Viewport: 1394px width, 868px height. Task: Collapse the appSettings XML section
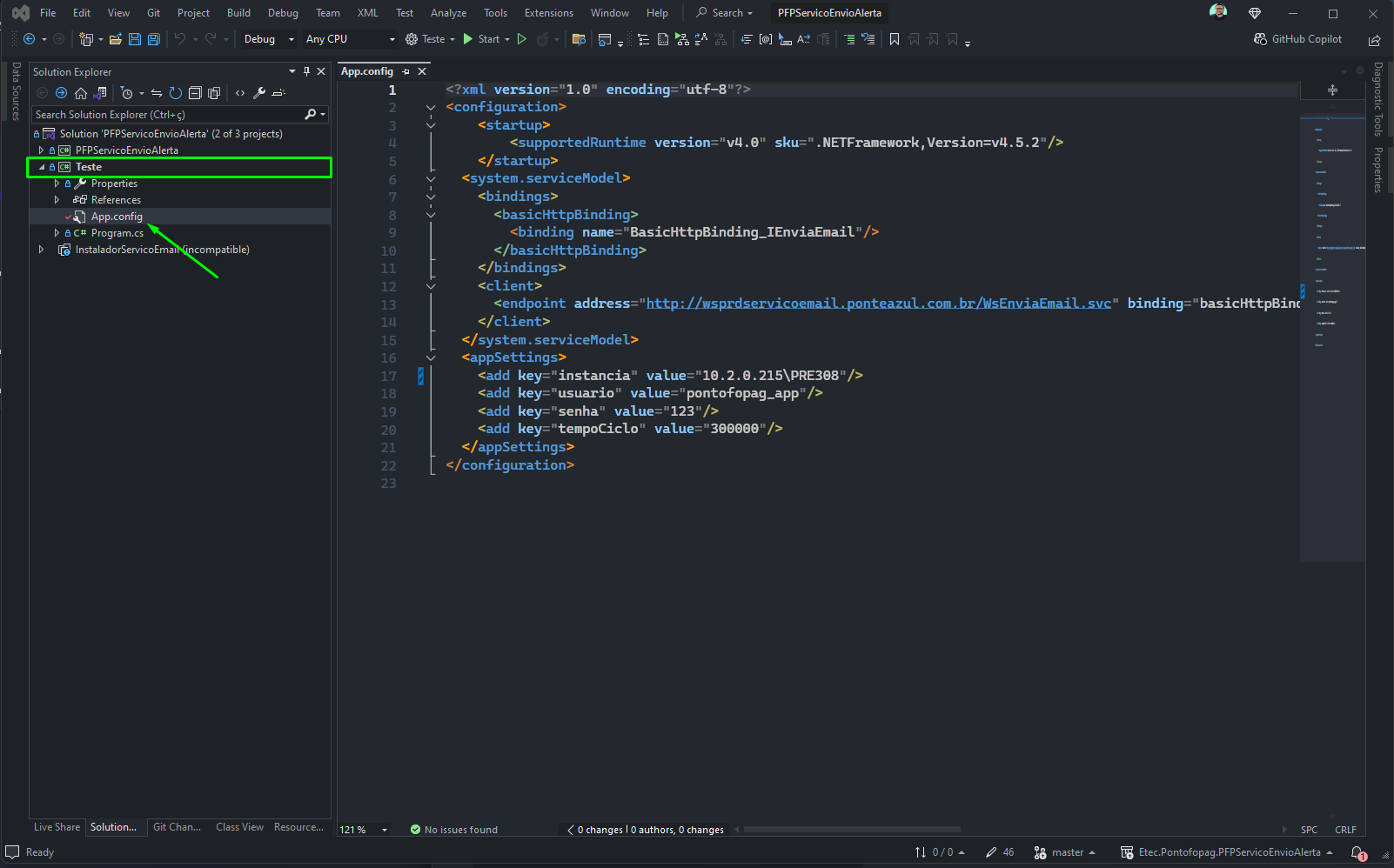tap(431, 357)
